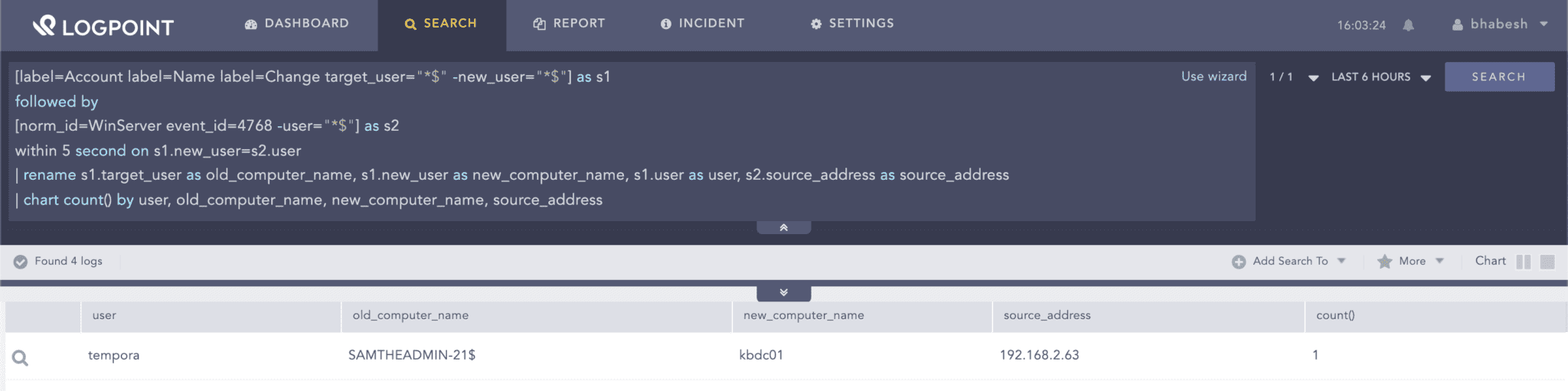Toggle the column chart view icon

[1523, 262]
